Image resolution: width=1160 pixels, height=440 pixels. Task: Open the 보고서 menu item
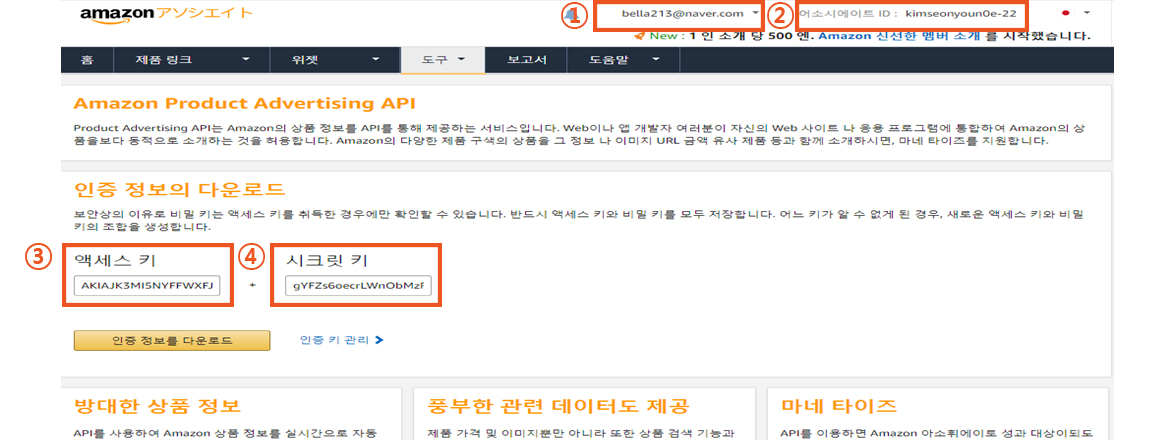(x=526, y=60)
